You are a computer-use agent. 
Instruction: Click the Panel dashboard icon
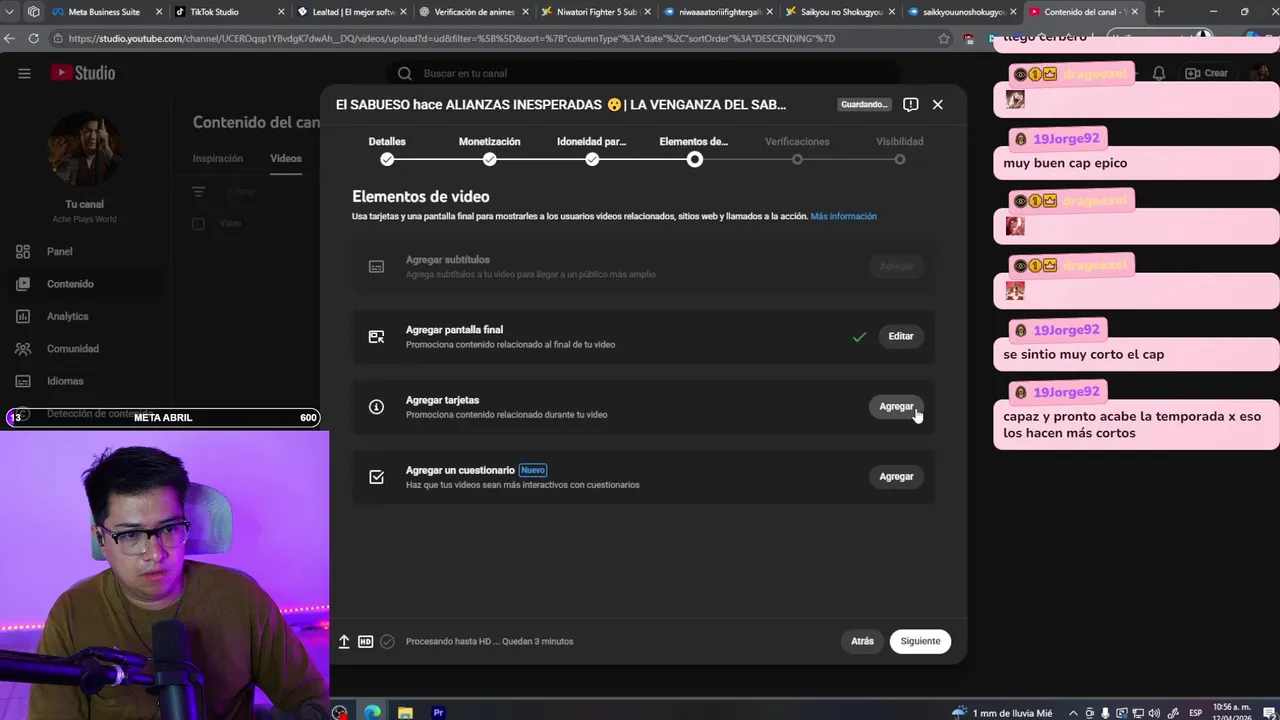(x=23, y=252)
